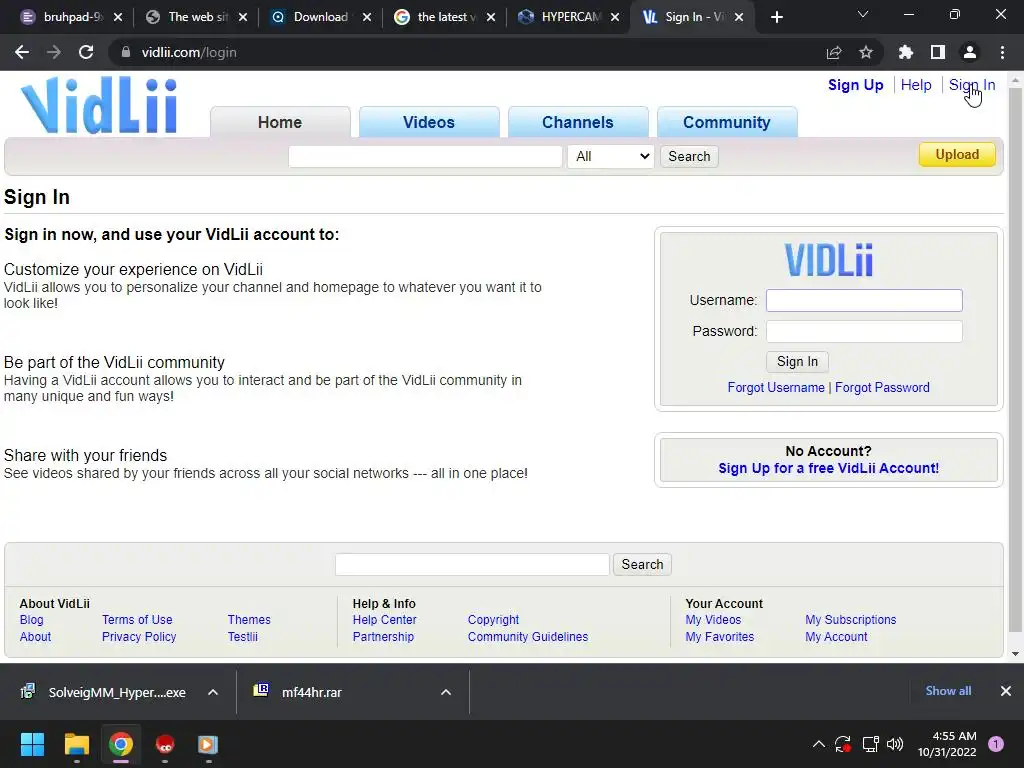Viewport: 1024px width, 768px height.
Task: Open the Chrome profile avatar icon
Action: (x=970, y=52)
